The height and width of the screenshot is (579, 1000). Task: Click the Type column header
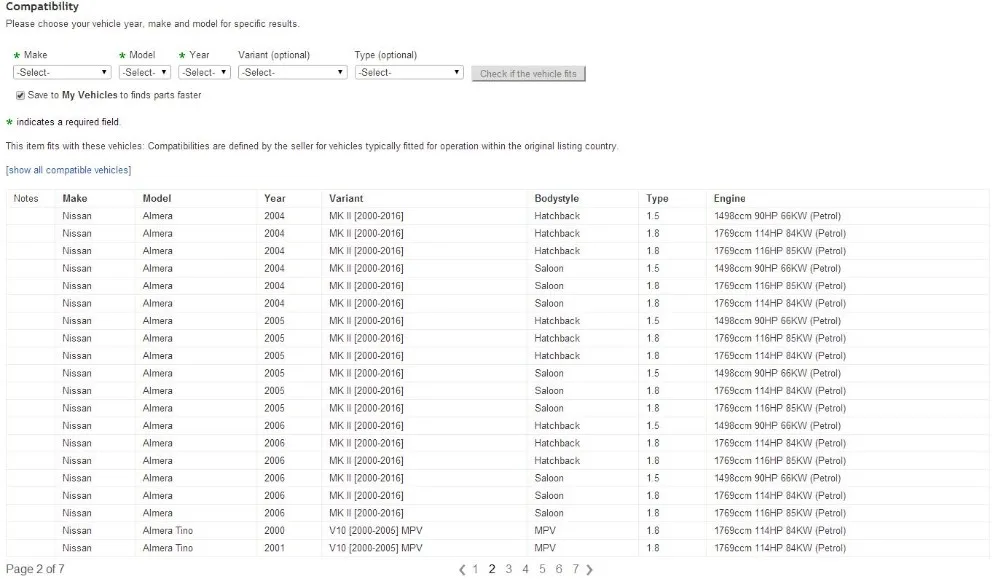657,198
